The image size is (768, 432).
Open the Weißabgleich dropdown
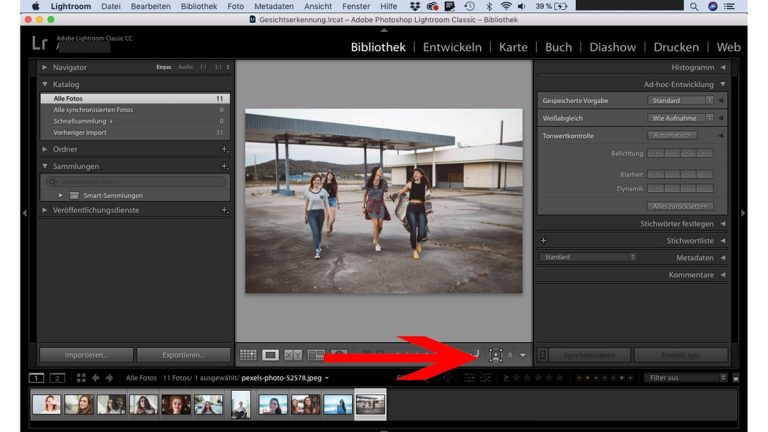click(x=680, y=117)
